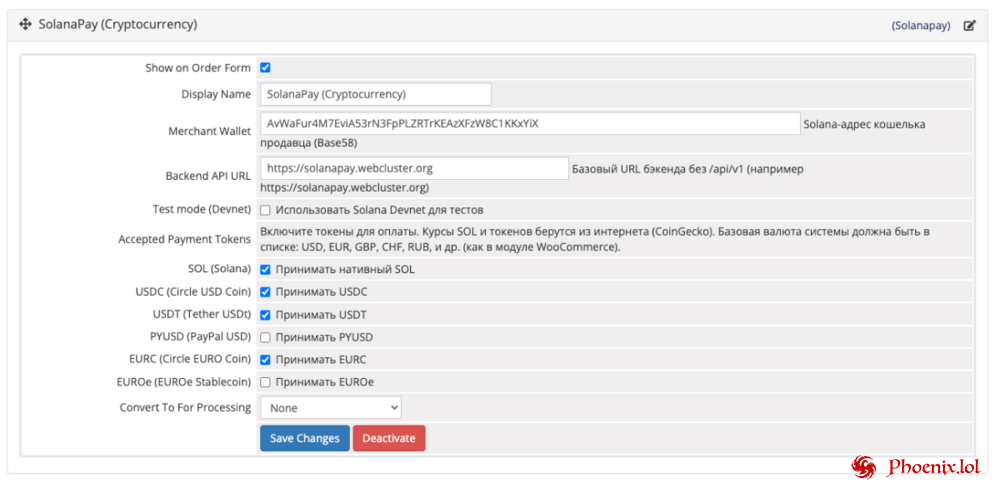
Task: Click the Accepted Payment Tokens label
Action: coord(185,239)
